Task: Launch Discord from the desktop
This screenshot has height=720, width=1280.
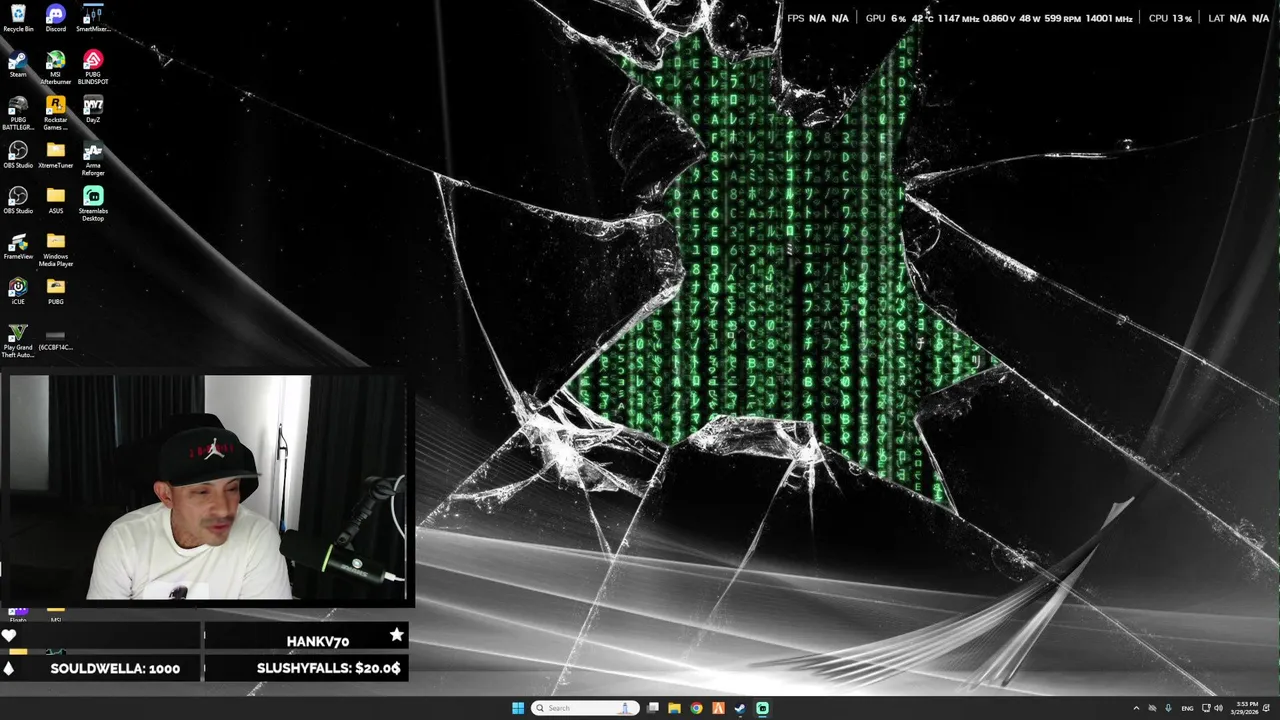Action: coord(56,18)
